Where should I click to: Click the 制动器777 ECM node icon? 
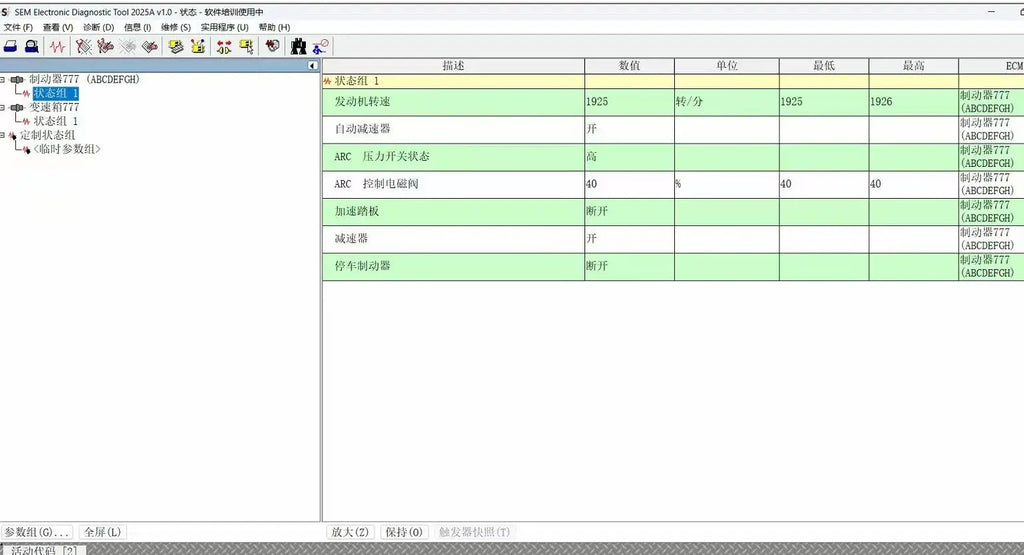(x=17, y=80)
